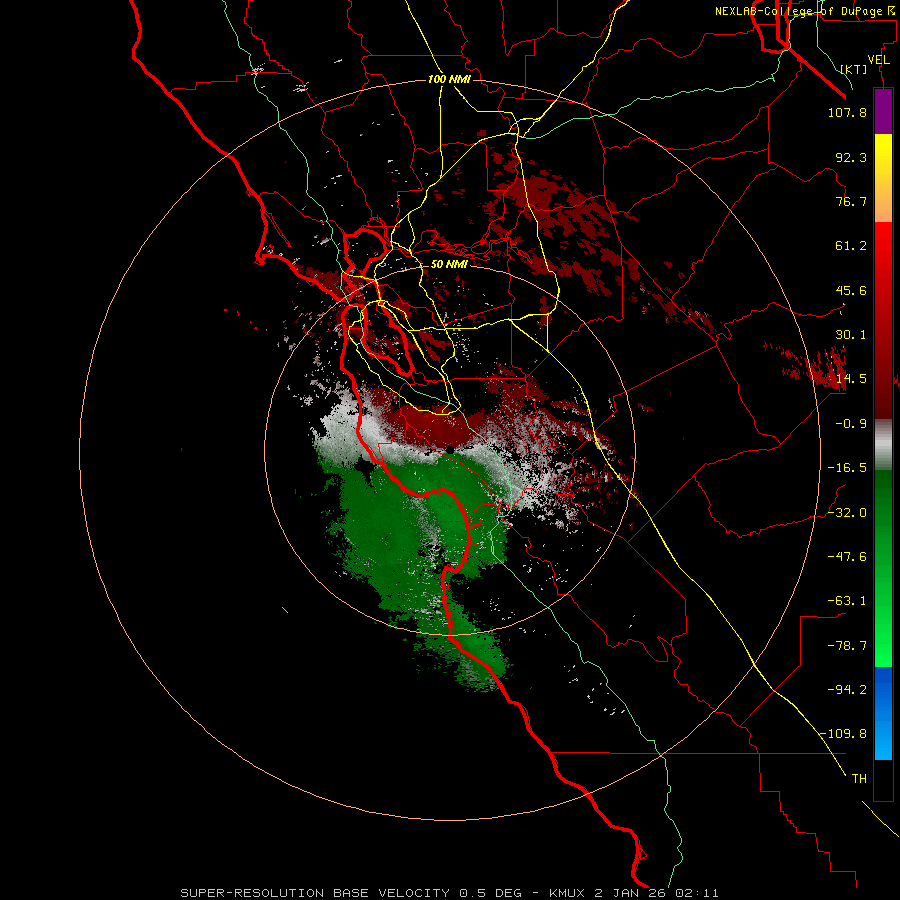Pick the blue segment of velocity color bar
Screen dimensions: 900x900
coord(883,713)
